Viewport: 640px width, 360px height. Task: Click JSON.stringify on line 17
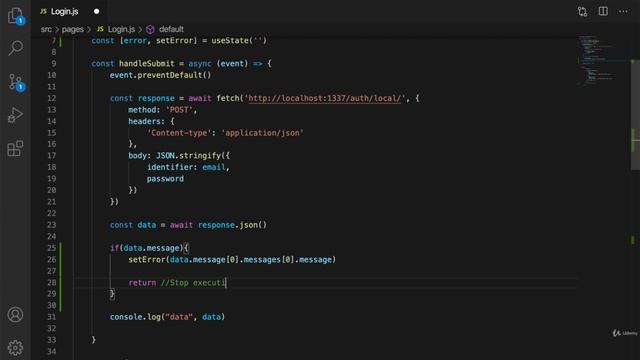[x=188, y=156]
